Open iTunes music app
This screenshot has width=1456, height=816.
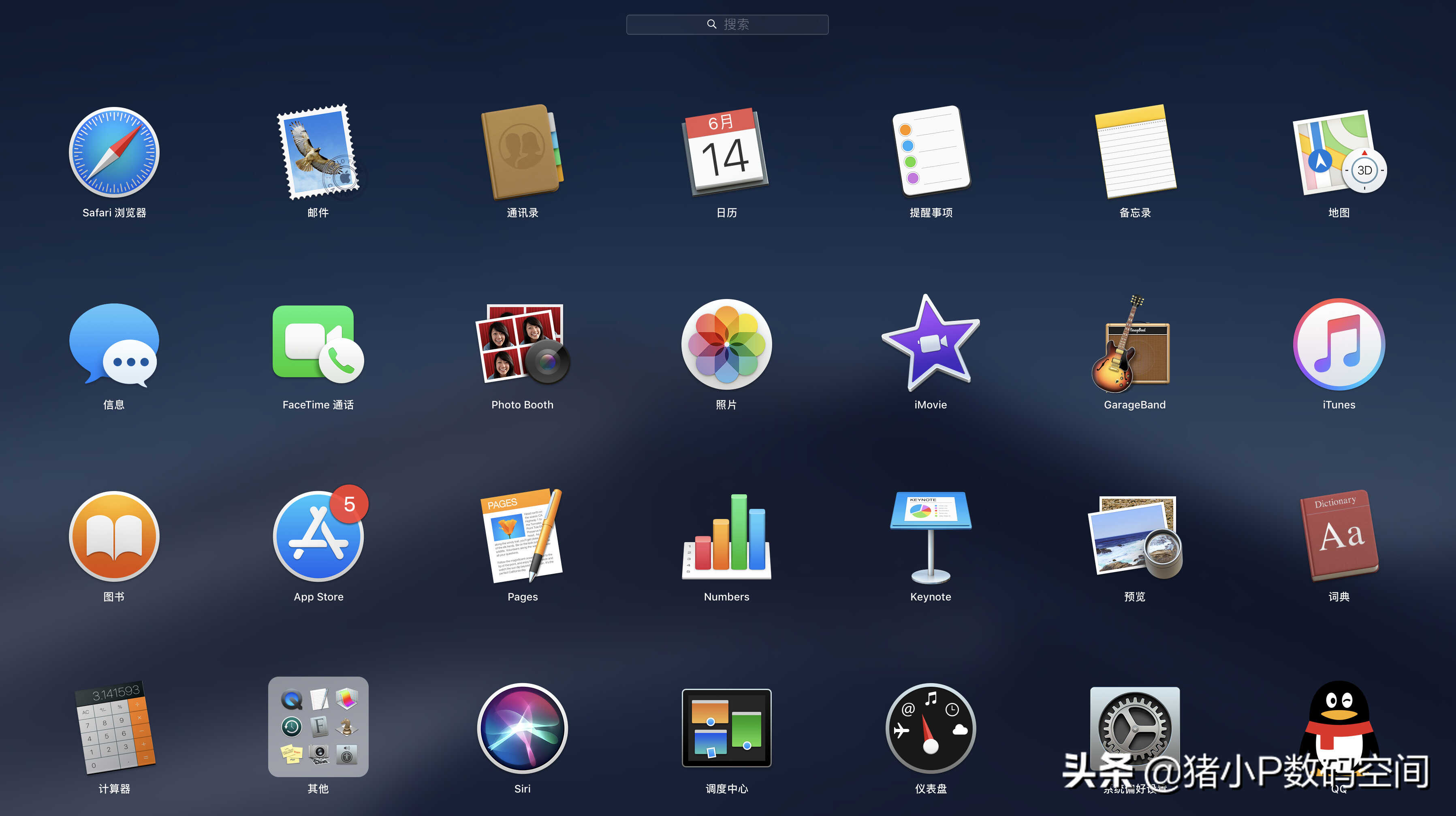(1339, 344)
